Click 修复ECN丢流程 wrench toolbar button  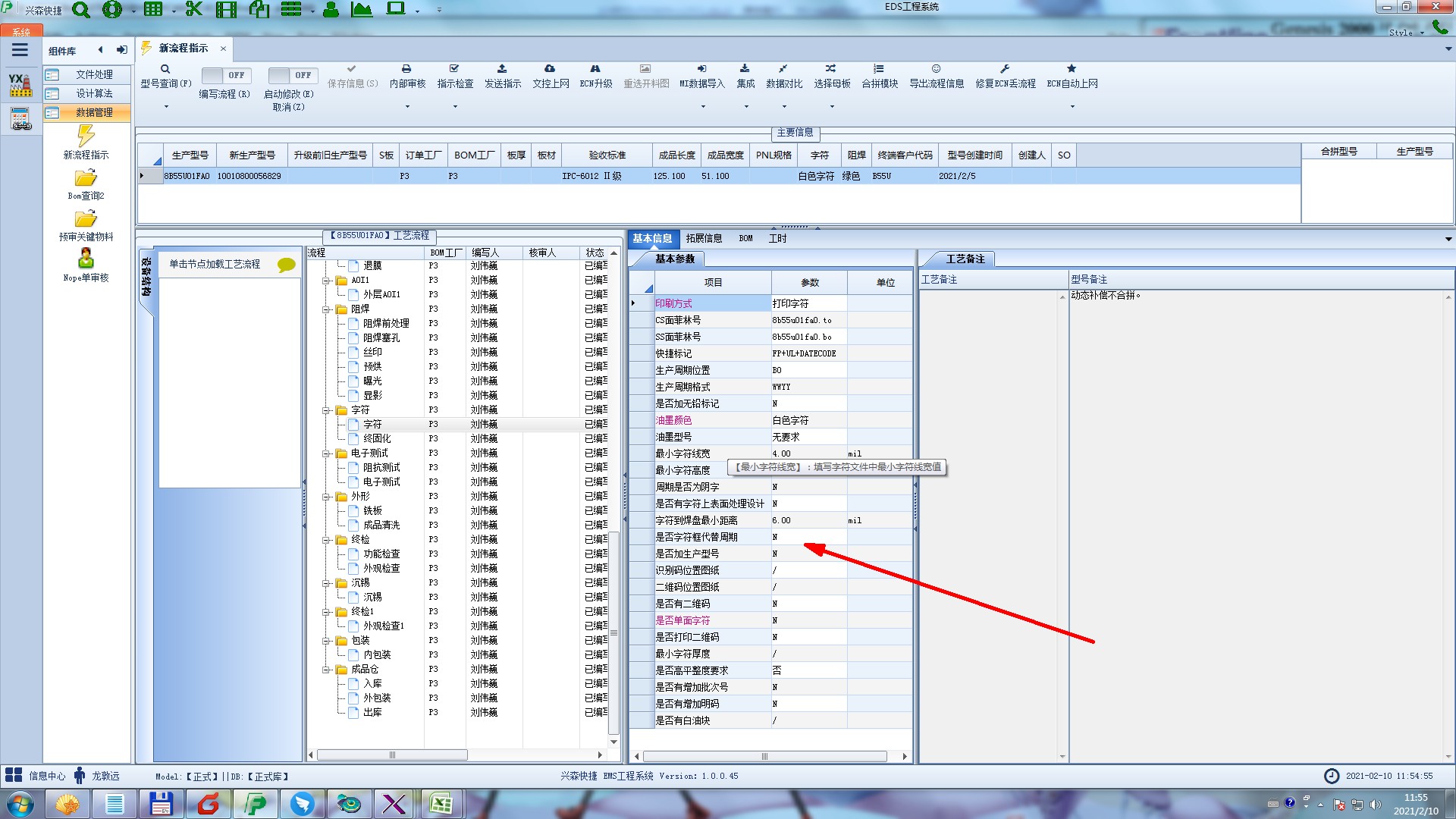[x=1006, y=77]
